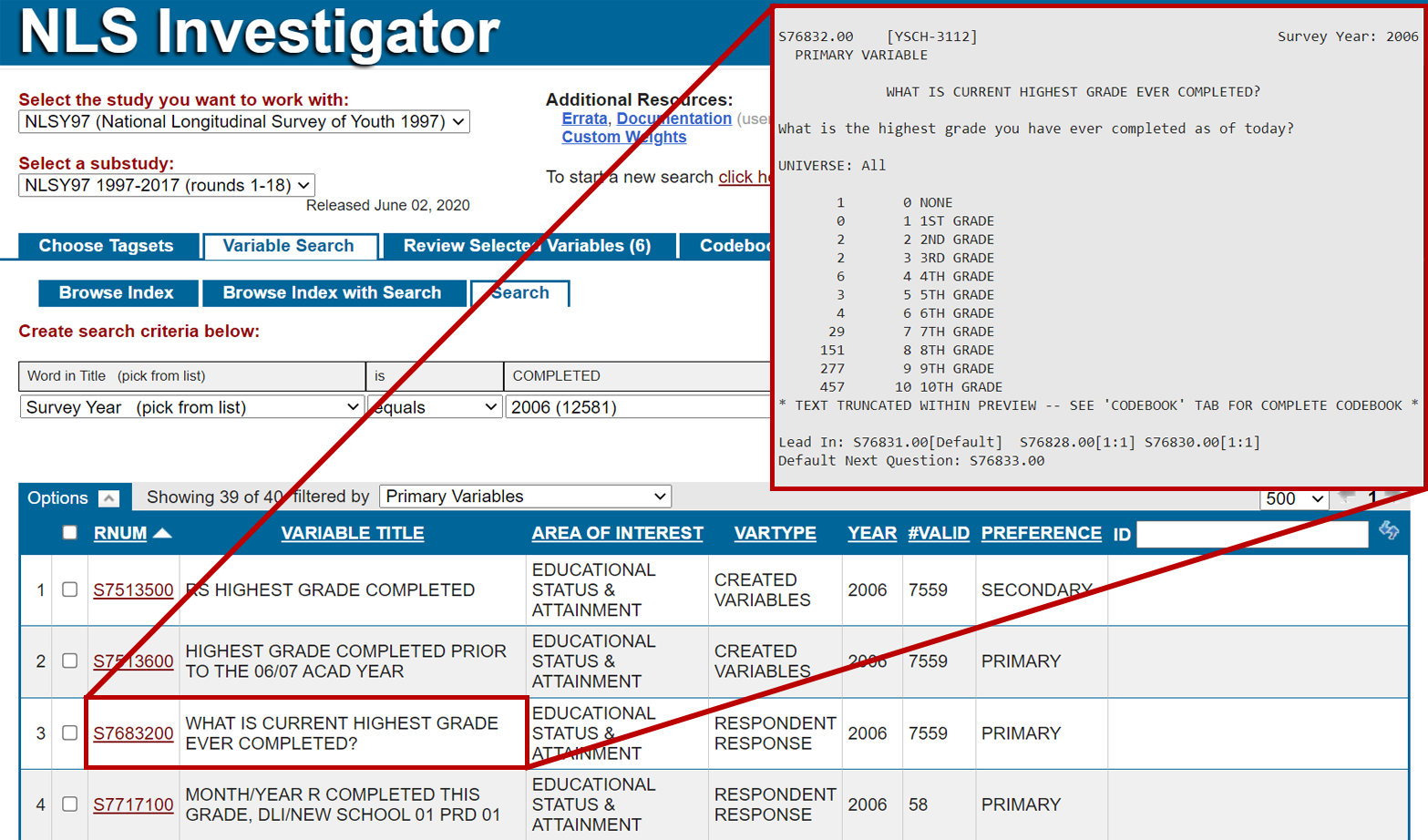
Task: Open the Errata link
Action: [584, 118]
